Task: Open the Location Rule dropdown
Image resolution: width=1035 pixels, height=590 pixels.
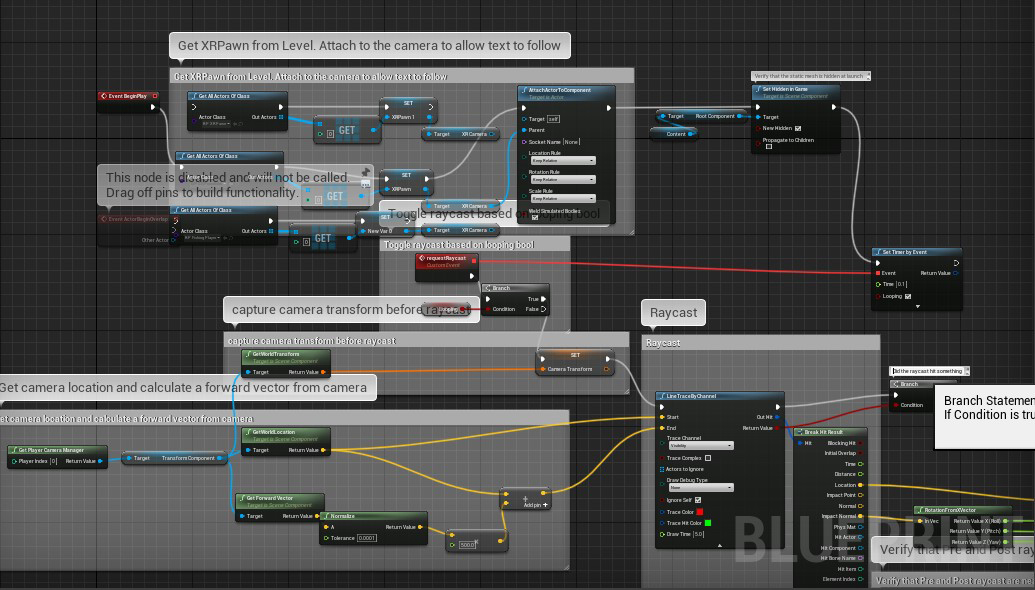Action: (562, 160)
